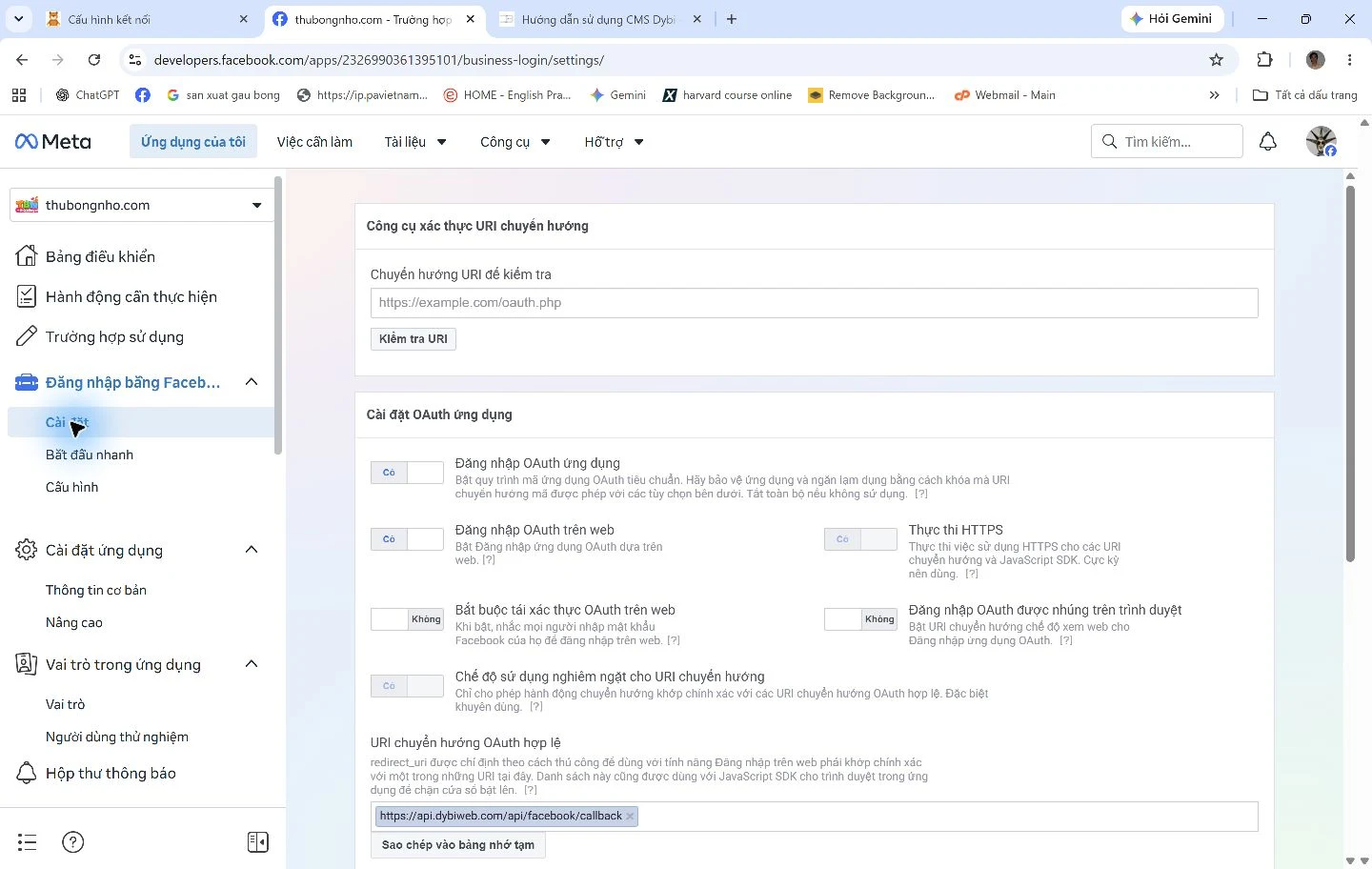The height and width of the screenshot is (869, 1372).
Task: Open the browser extensions puzzle icon
Action: pyautogui.click(x=1265, y=60)
